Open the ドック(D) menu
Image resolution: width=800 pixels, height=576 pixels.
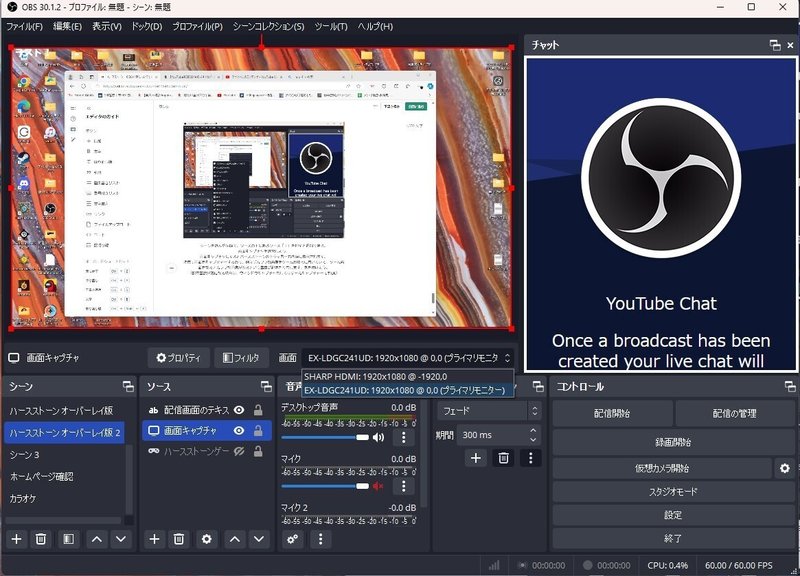pos(146,27)
